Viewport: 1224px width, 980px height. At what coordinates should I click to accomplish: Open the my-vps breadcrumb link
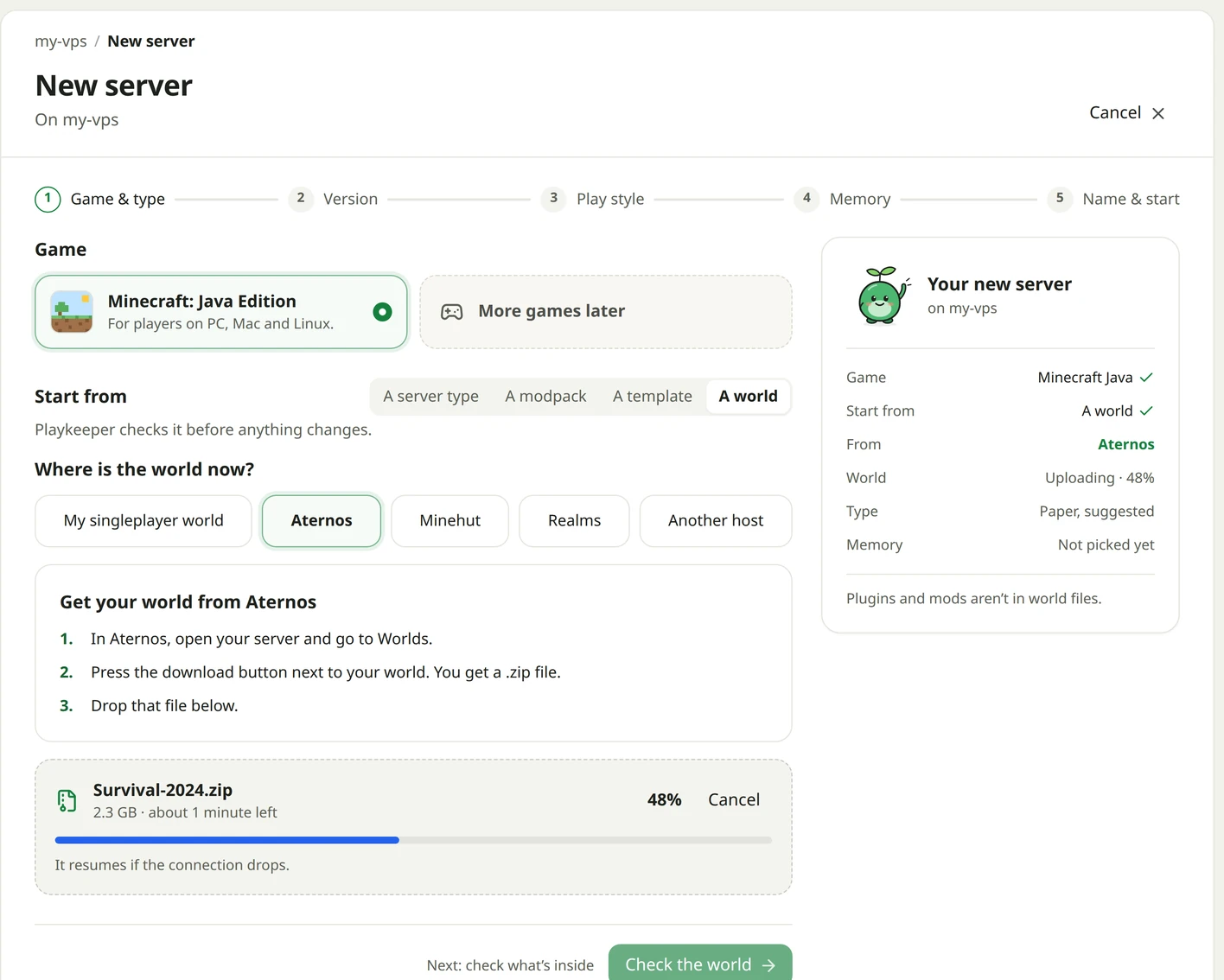pos(61,41)
